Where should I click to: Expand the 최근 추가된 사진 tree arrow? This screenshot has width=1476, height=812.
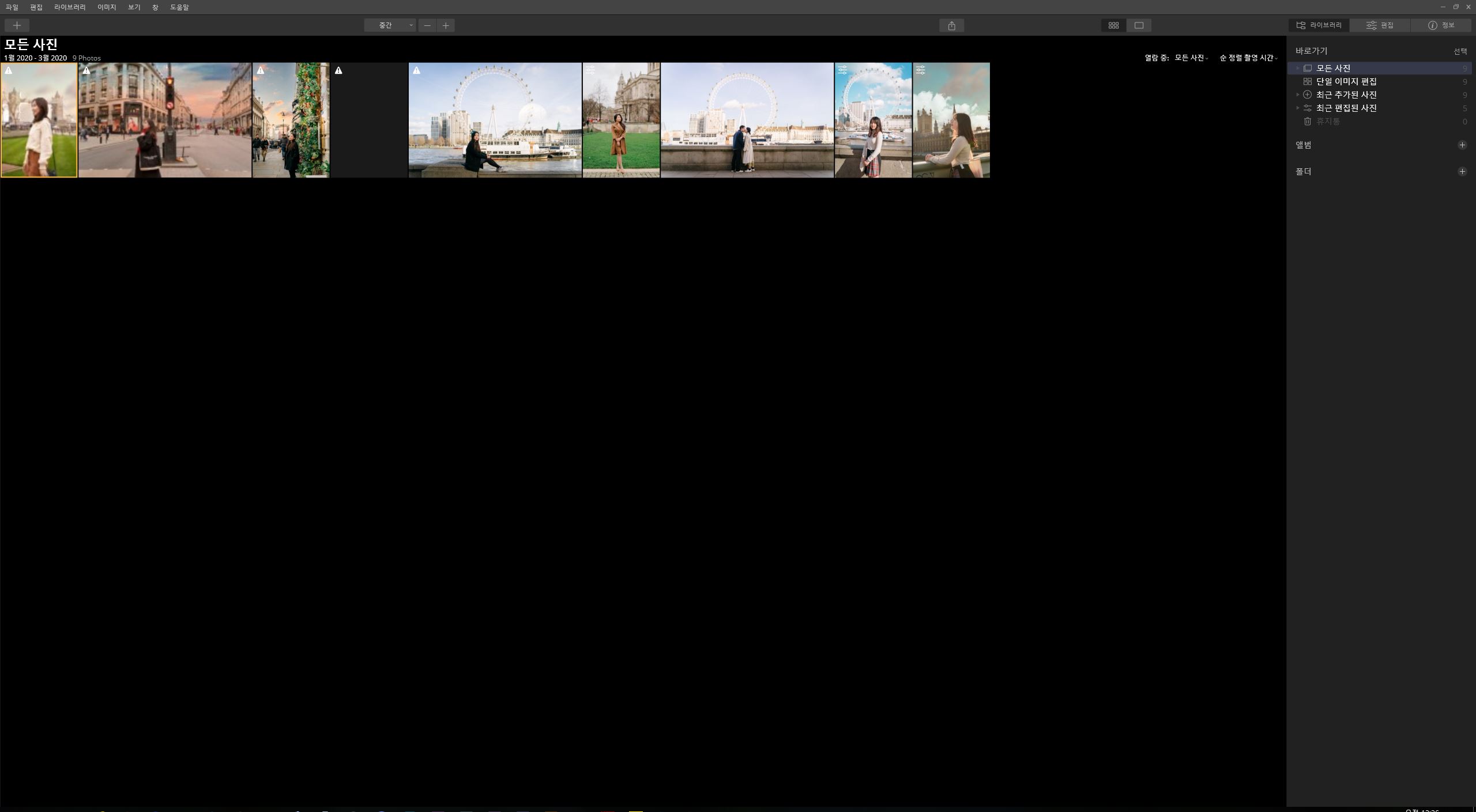[1298, 95]
